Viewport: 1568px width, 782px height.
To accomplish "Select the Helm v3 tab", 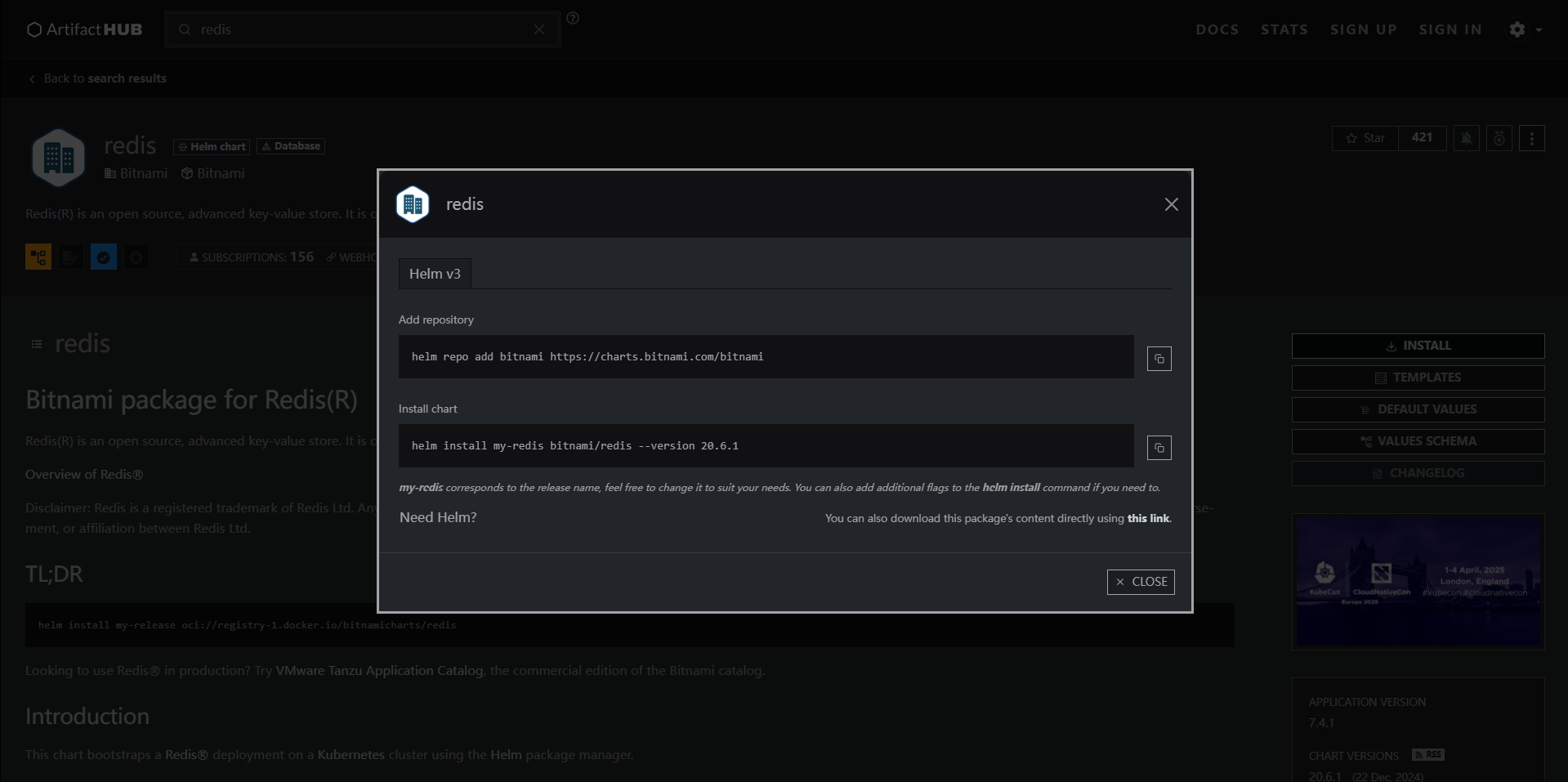I will pyautogui.click(x=435, y=274).
